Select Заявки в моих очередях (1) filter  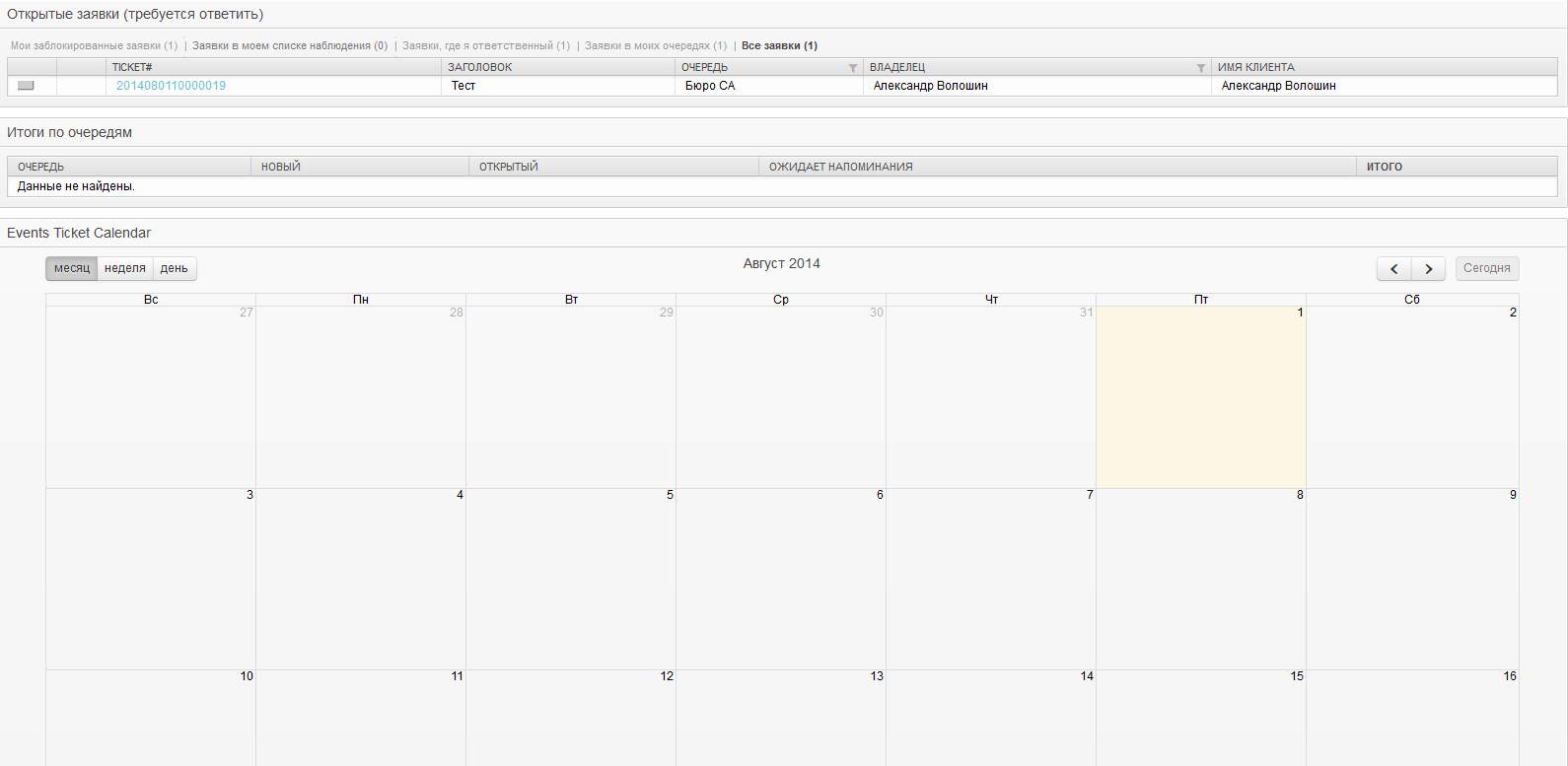coord(656,45)
